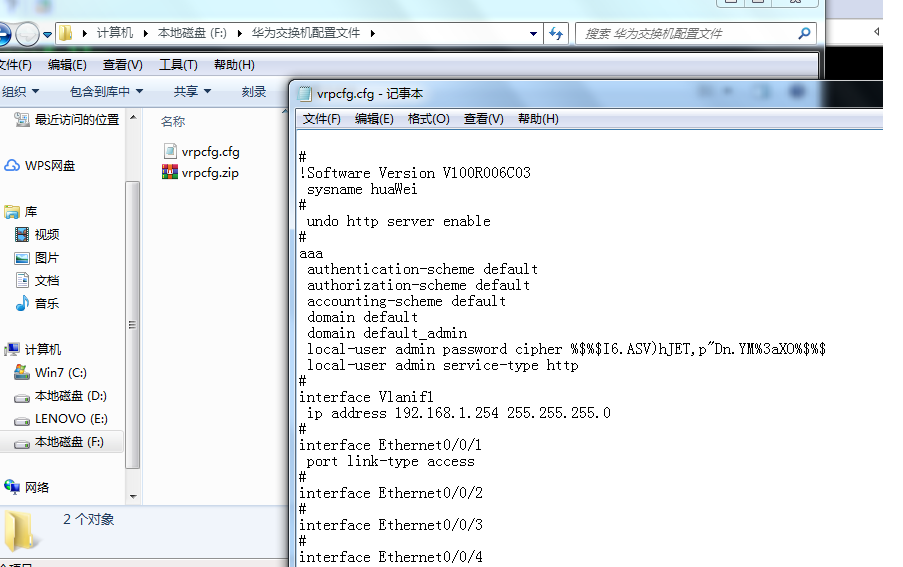The image size is (903, 567).
Task: Open Explorer 查看(V) menu
Action: (123, 64)
